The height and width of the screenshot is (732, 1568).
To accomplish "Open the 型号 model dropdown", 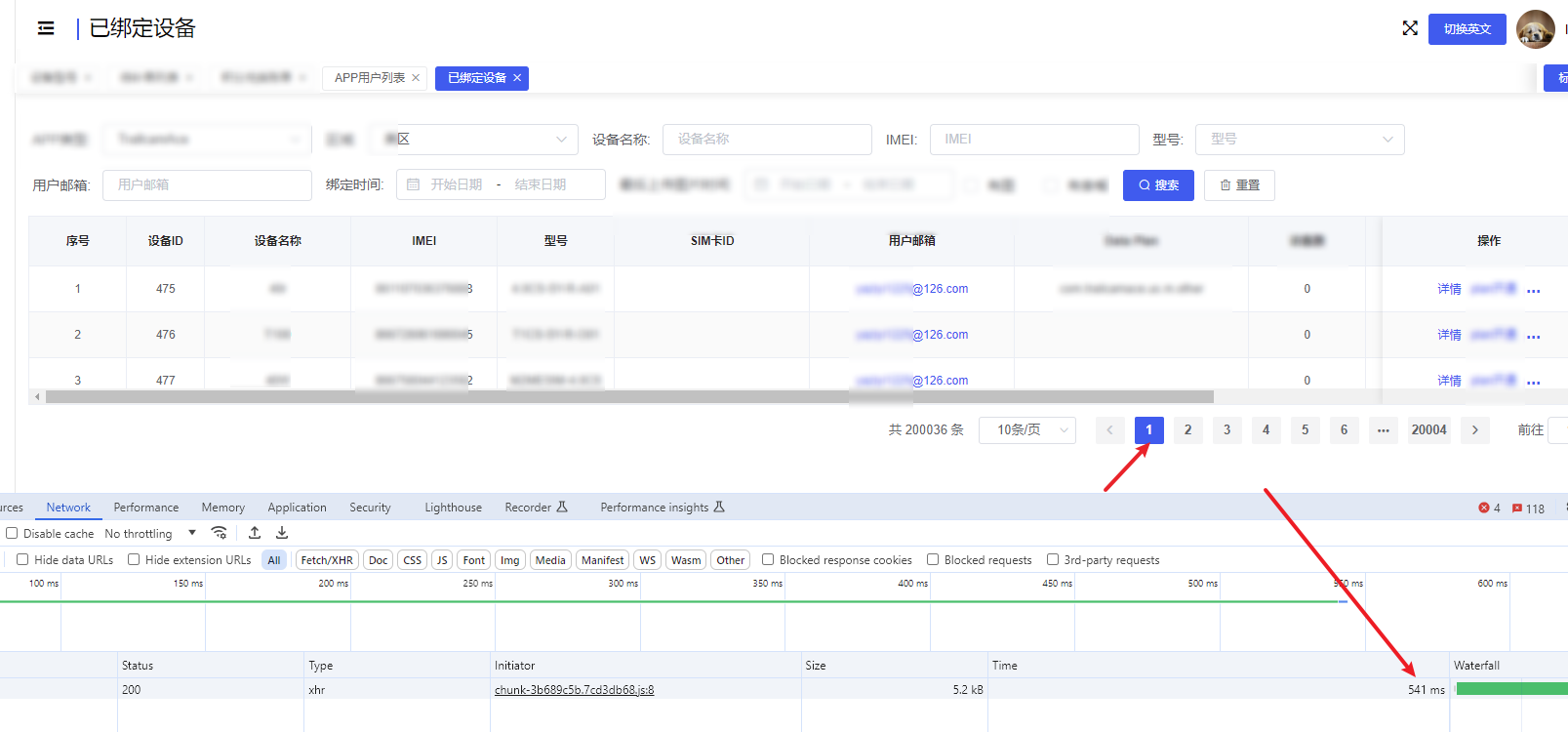I will coord(1299,140).
